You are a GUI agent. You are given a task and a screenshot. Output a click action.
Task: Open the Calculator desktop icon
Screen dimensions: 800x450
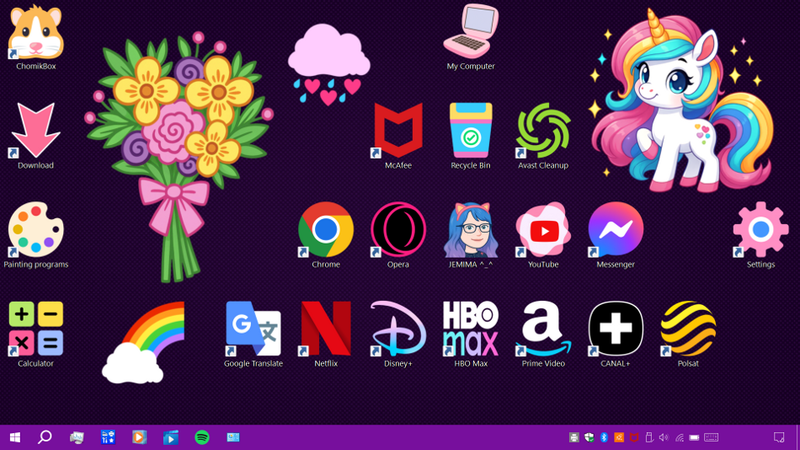pyautogui.click(x=36, y=328)
